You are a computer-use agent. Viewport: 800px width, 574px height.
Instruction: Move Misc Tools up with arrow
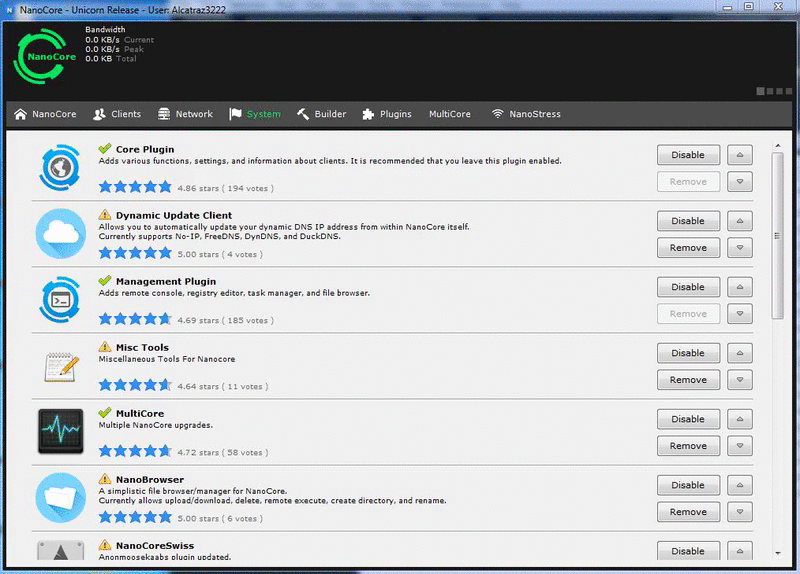pos(740,353)
